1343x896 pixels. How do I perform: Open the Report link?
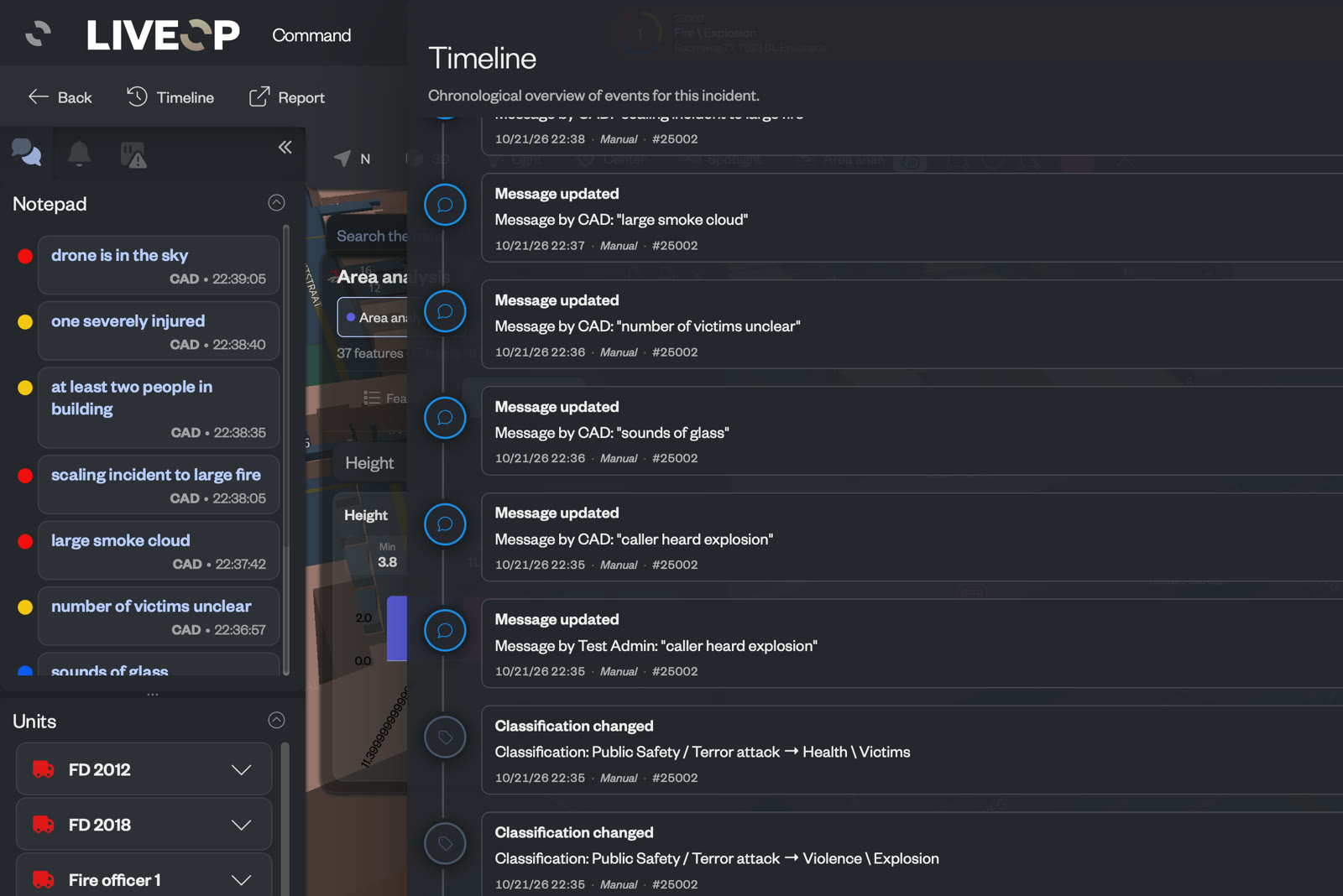[x=287, y=97]
